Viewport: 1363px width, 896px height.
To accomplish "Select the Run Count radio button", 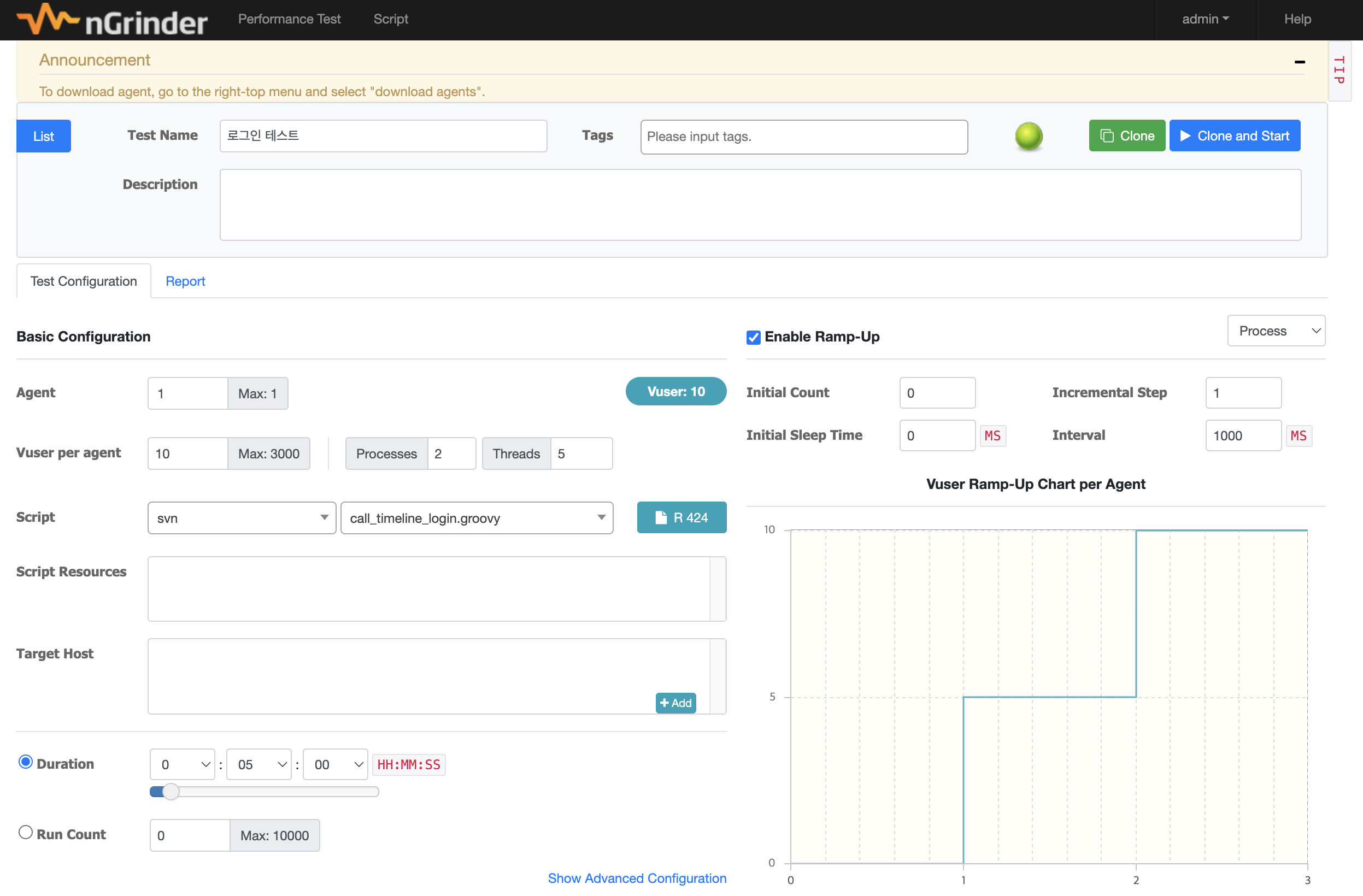I will point(25,832).
